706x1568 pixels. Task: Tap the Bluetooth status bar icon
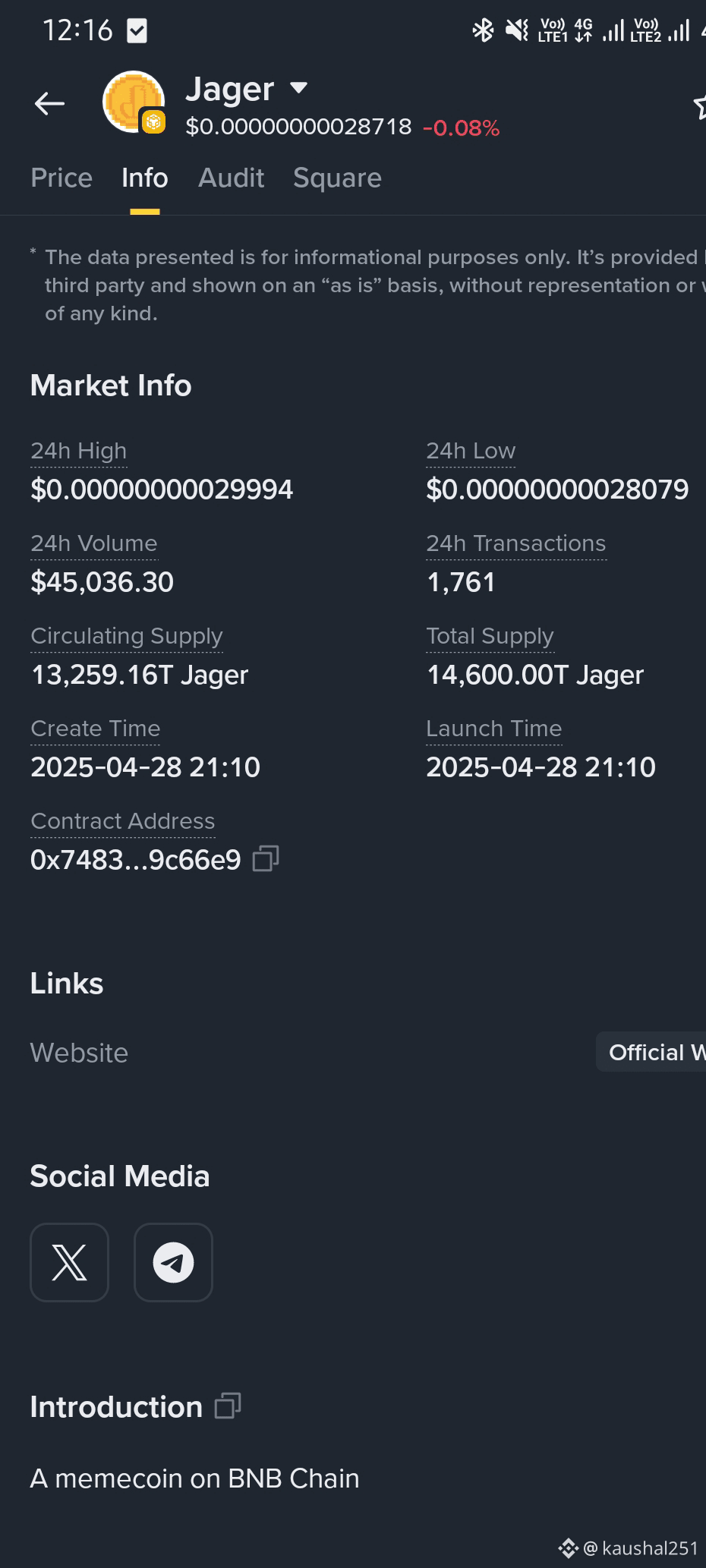(483, 30)
